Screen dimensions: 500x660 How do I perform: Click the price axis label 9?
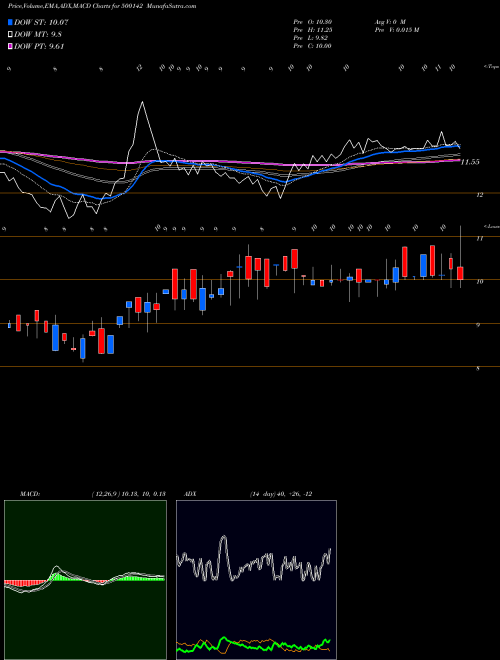coord(478,325)
